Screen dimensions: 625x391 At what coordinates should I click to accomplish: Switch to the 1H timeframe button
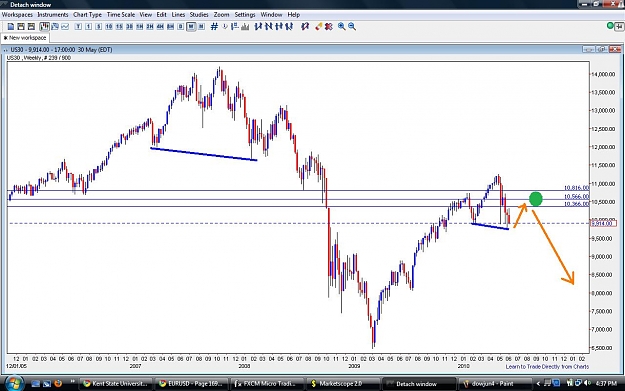click(140, 27)
